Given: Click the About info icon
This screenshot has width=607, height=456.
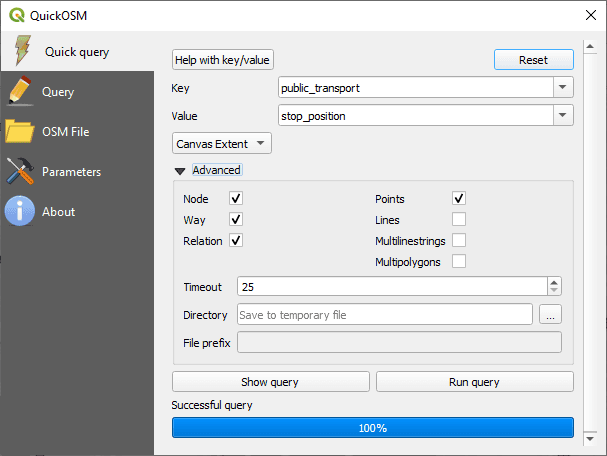Looking at the screenshot, I should (x=20, y=212).
